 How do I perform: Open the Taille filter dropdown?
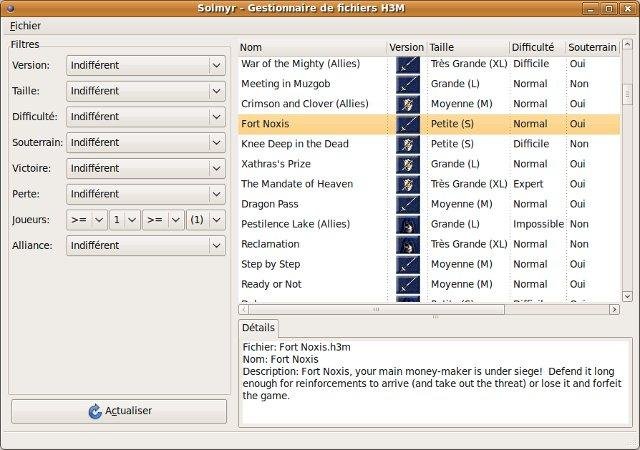pos(146,91)
